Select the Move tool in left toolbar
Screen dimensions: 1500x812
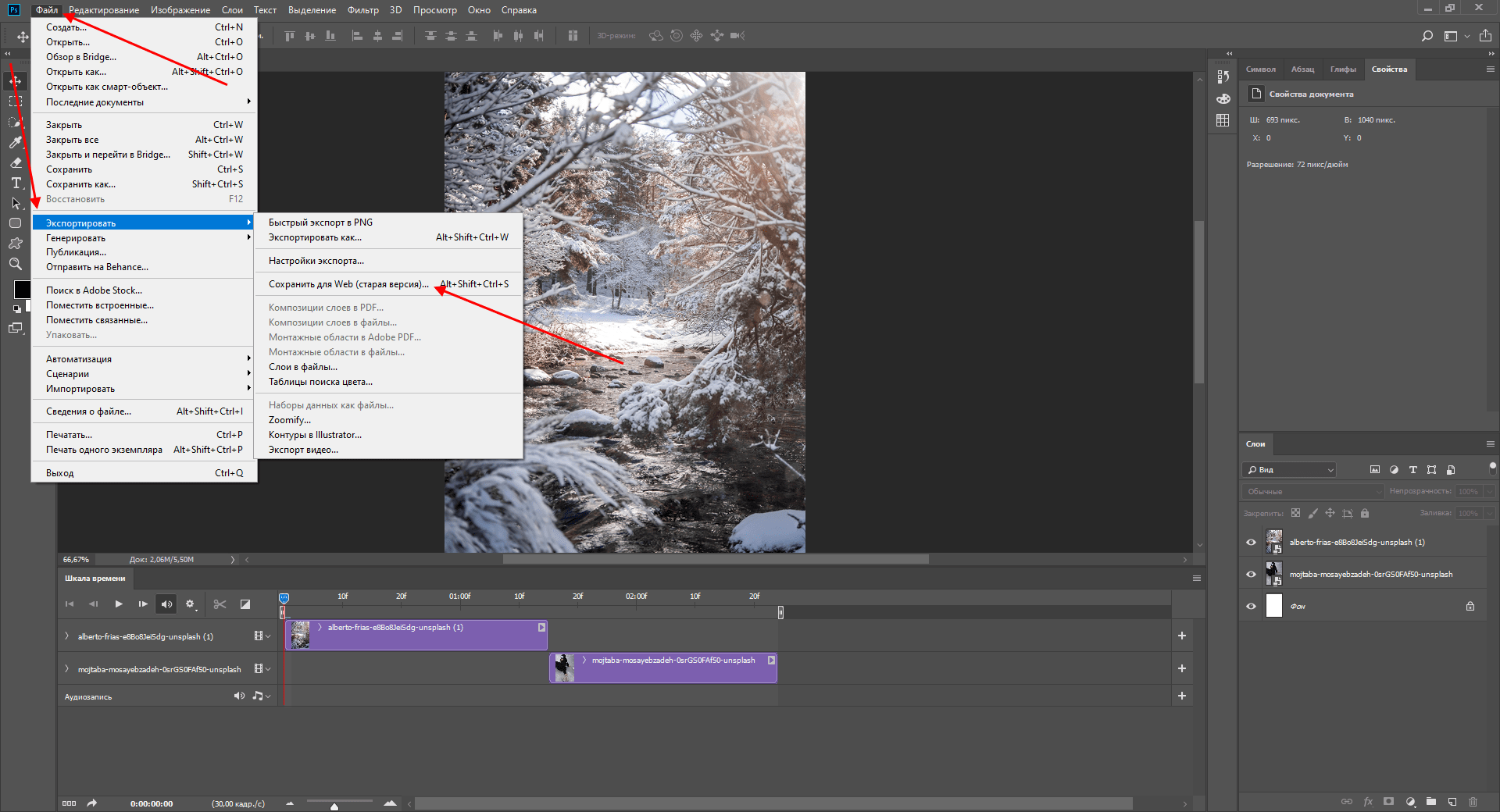coord(16,81)
